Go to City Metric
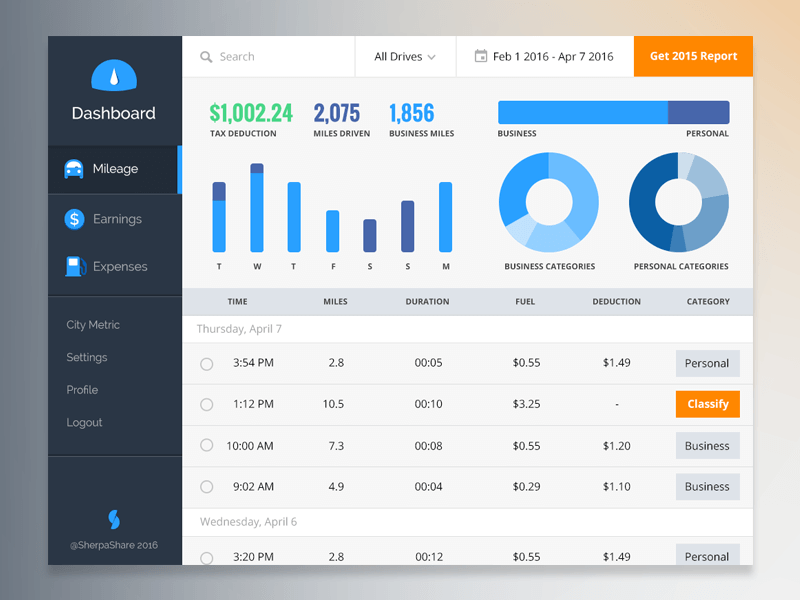800x600 pixels. [93, 325]
